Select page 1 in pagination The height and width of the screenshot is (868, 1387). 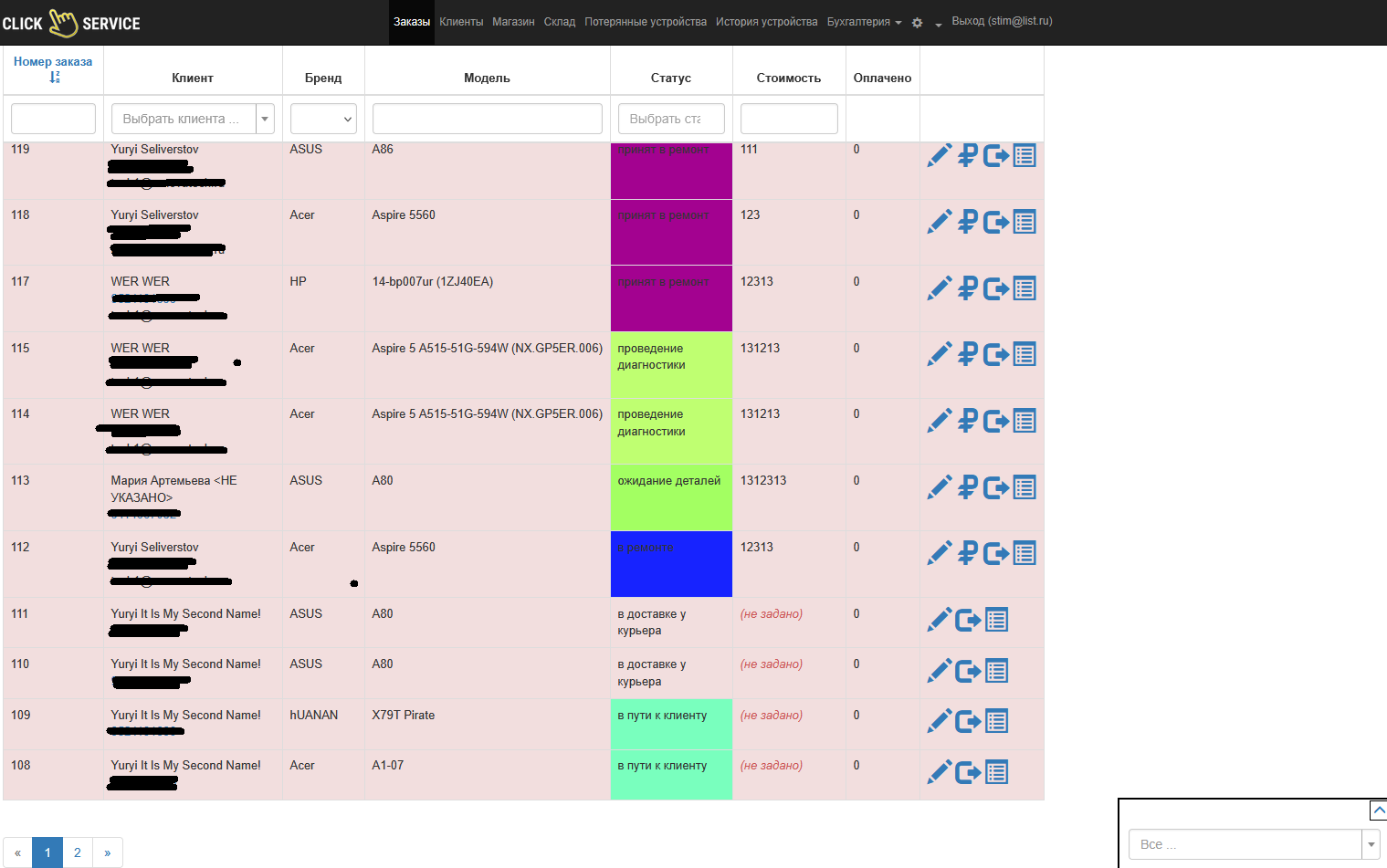coord(47,852)
